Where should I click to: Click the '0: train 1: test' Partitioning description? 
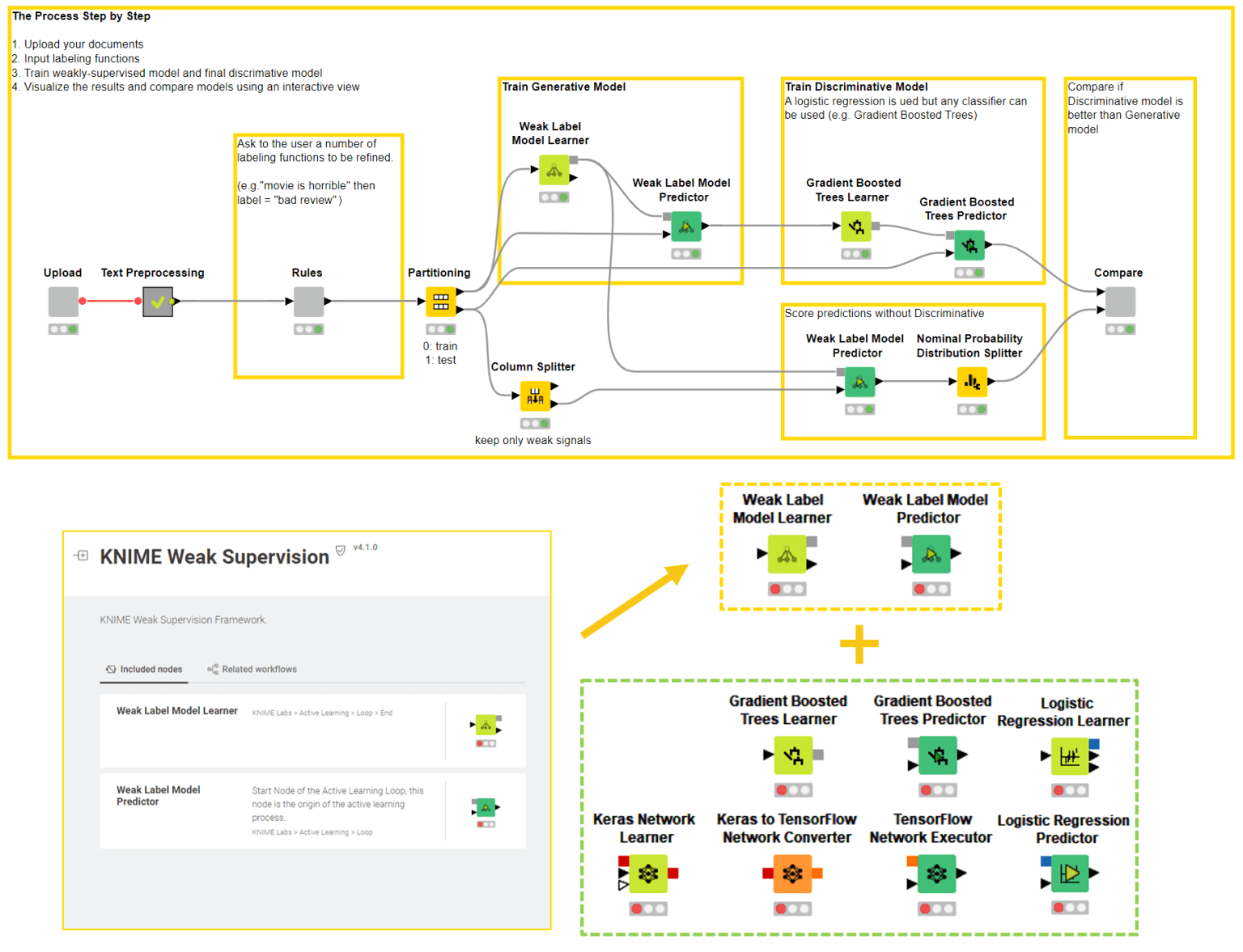440,353
